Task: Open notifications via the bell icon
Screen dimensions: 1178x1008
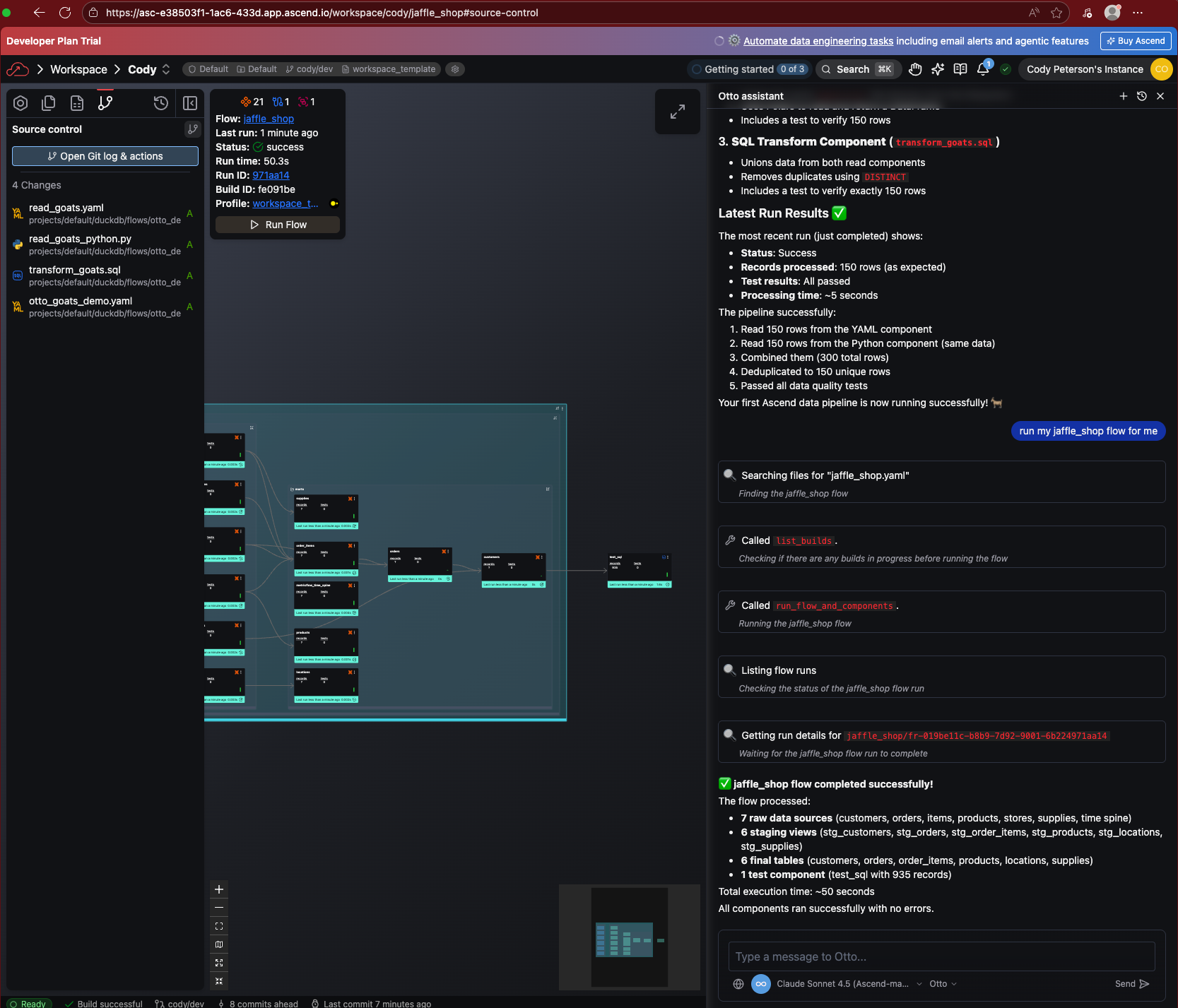Action: click(982, 69)
